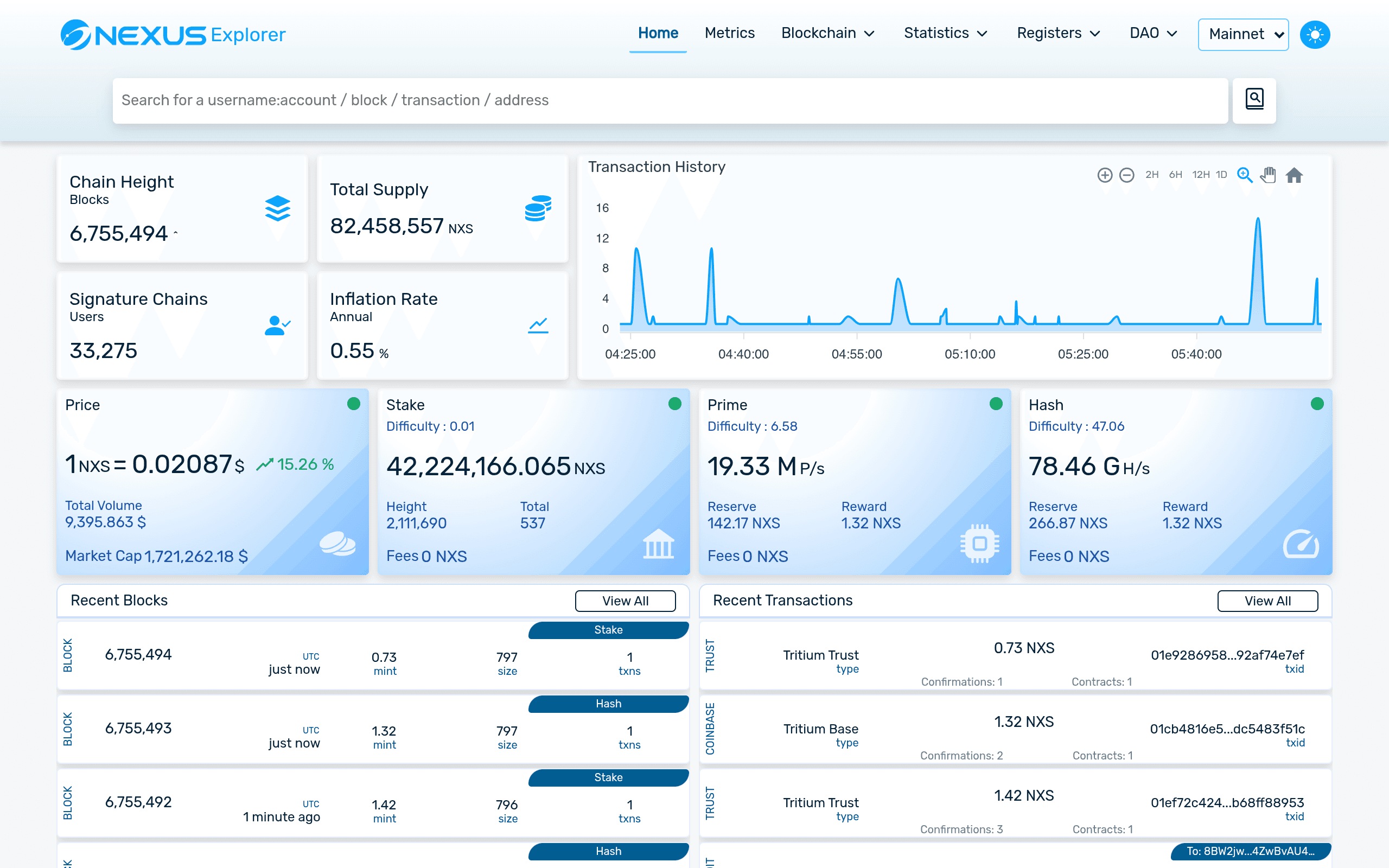Set chart range to 2H
The image size is (1389, 868).
tap(1151, 175)
